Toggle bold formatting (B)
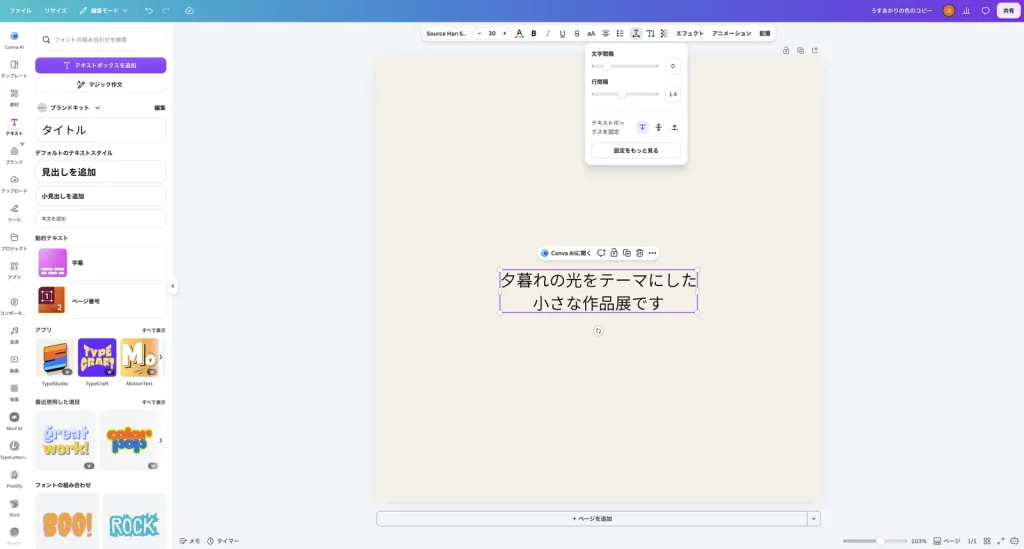The image size is (1024, 549). pos(534,33)
